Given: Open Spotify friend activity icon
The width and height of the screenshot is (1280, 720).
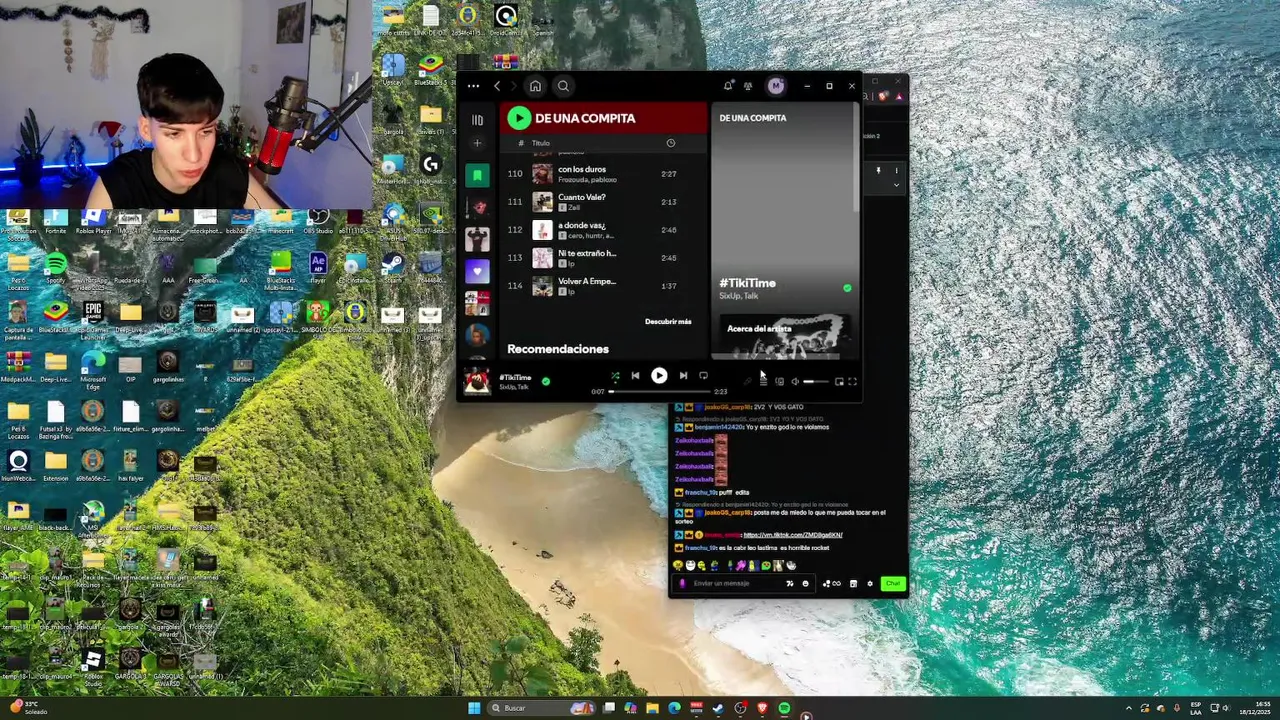Looking at the screenshot, I should 748,86.
